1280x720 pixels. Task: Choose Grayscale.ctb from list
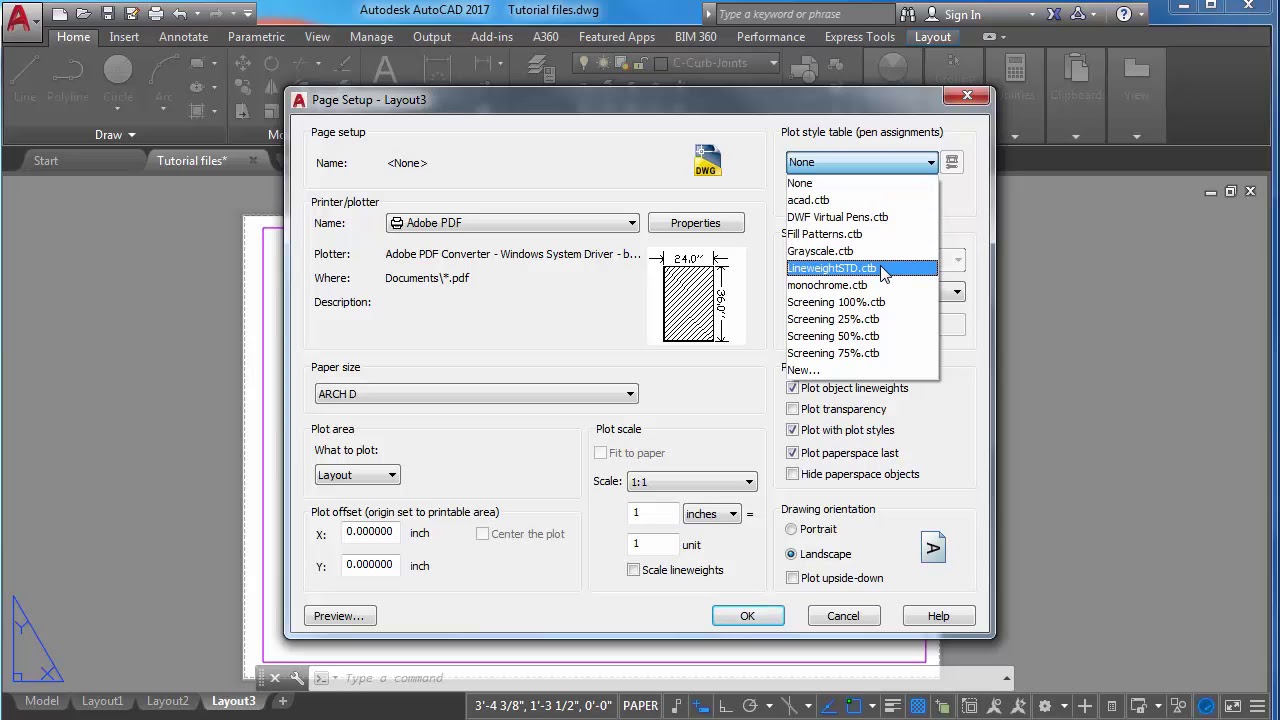[862, 251]
